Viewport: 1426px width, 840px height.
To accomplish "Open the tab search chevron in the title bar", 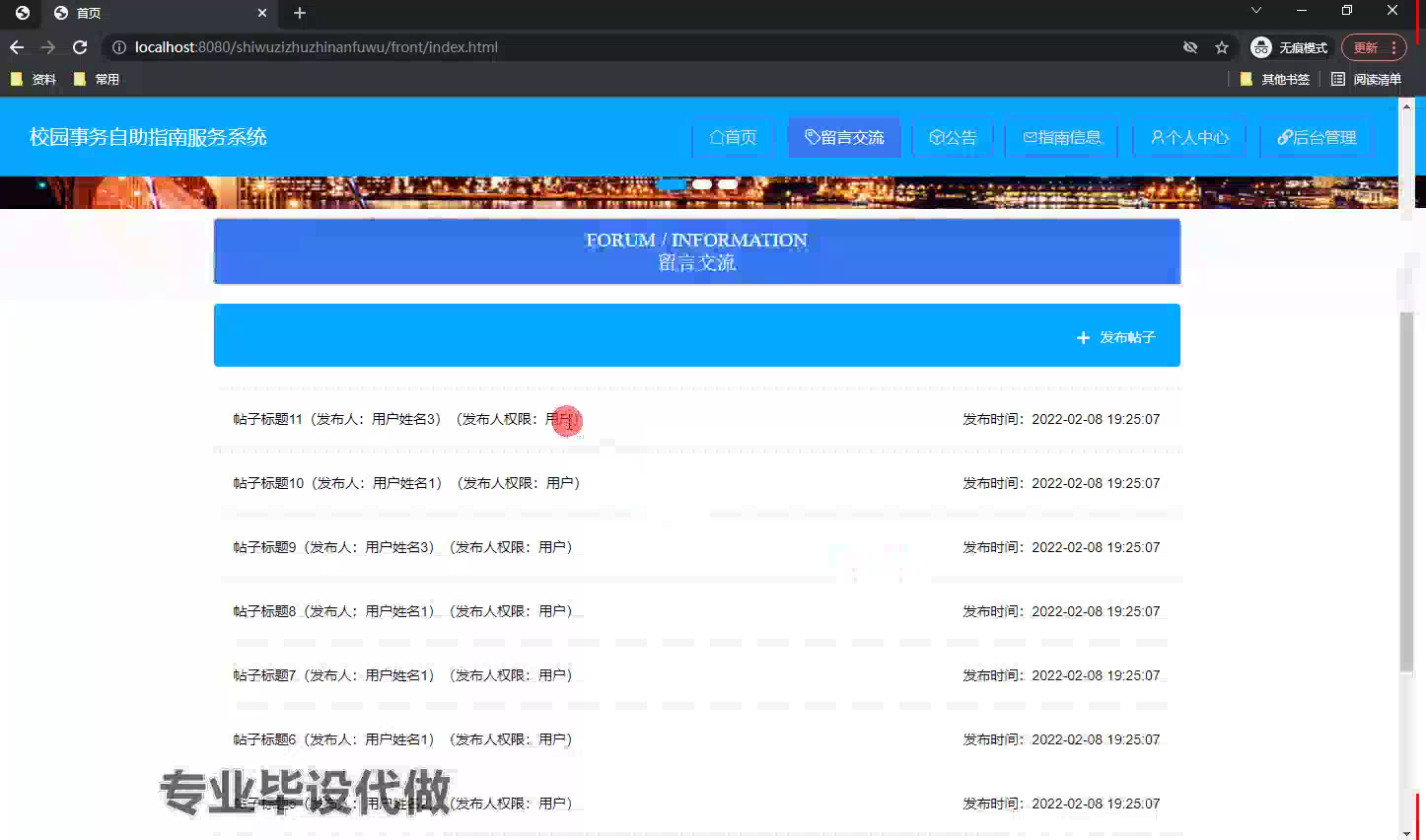I will [1255, 11].
